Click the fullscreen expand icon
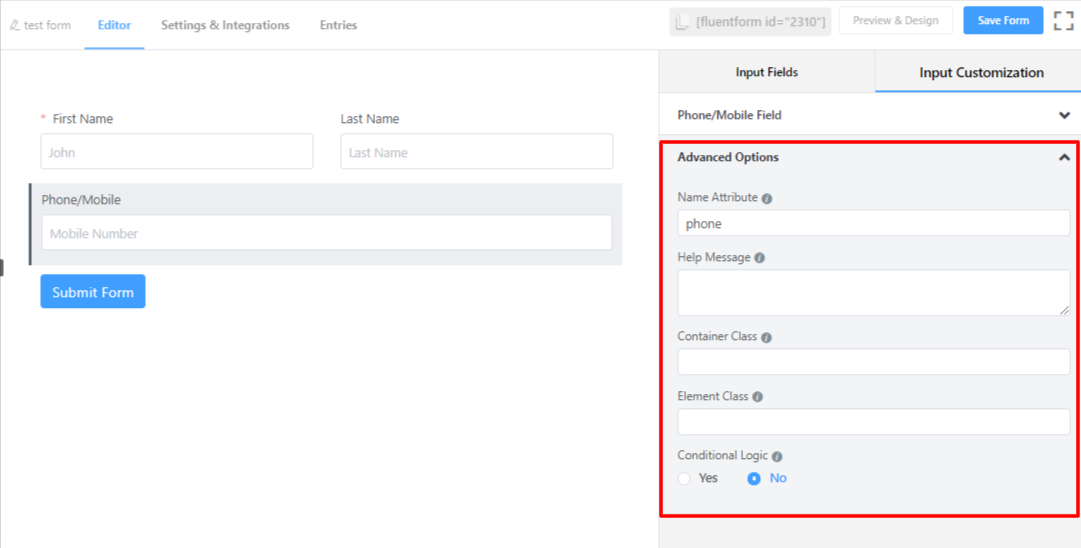The width and height of the screenshot is (1081, 548). point(1063,21)
